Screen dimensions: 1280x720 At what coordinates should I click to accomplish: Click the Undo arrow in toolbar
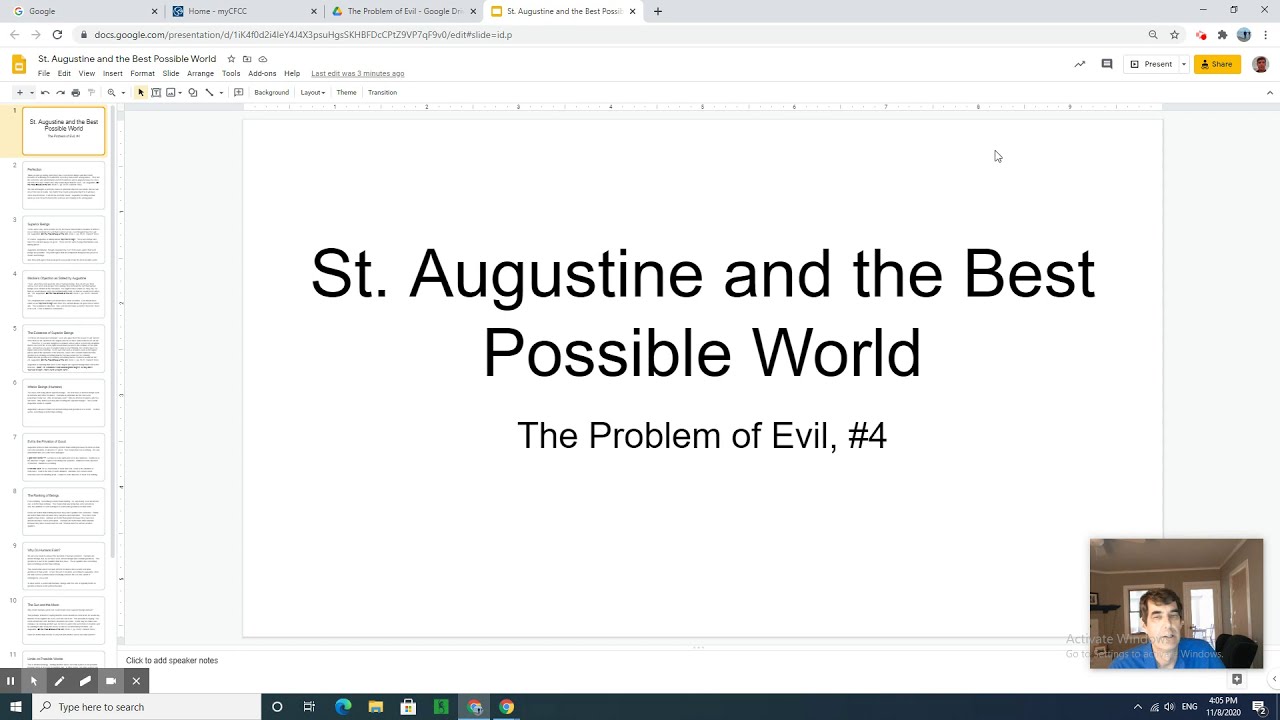(45, 92)
